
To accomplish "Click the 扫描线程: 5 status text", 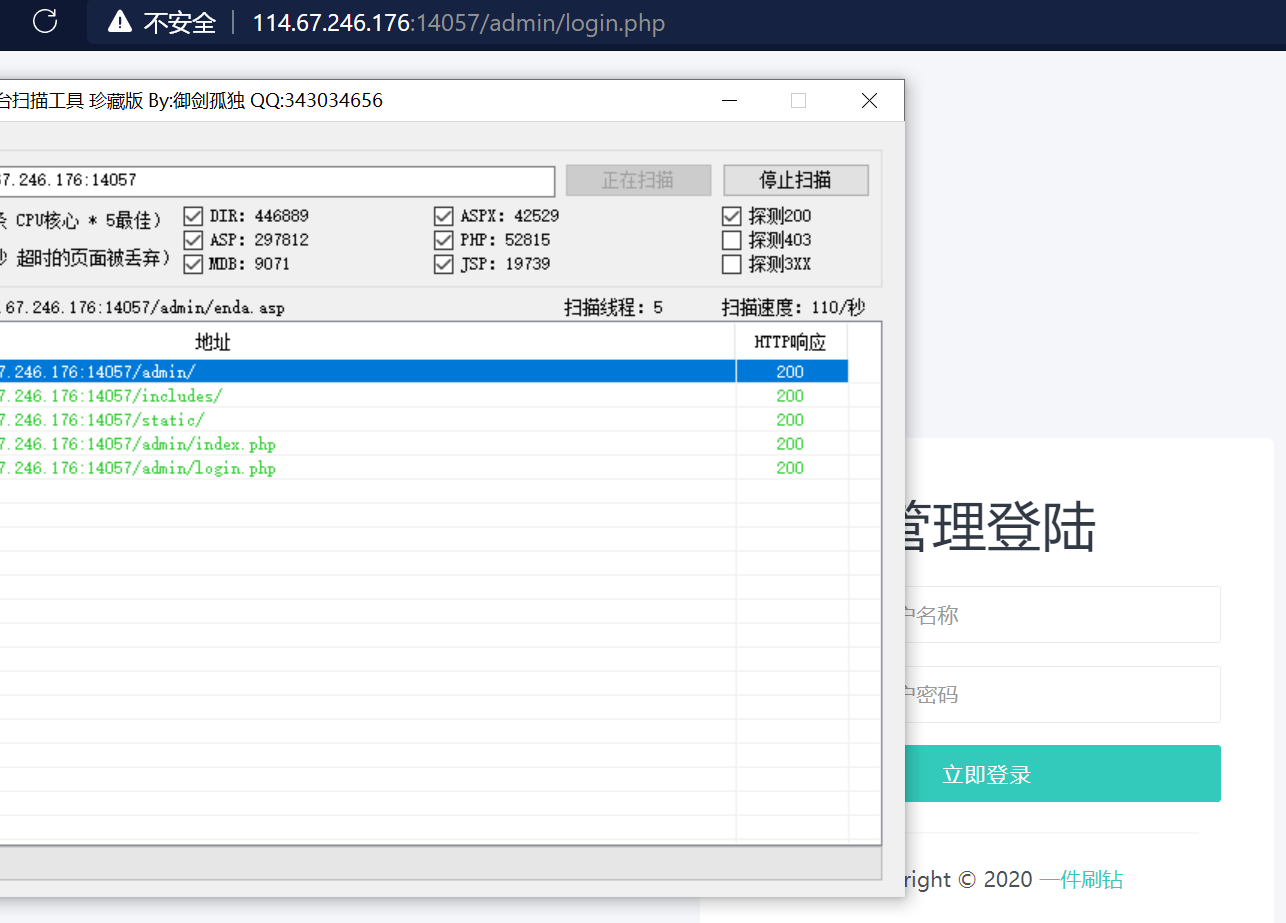I will coord(613,307).
